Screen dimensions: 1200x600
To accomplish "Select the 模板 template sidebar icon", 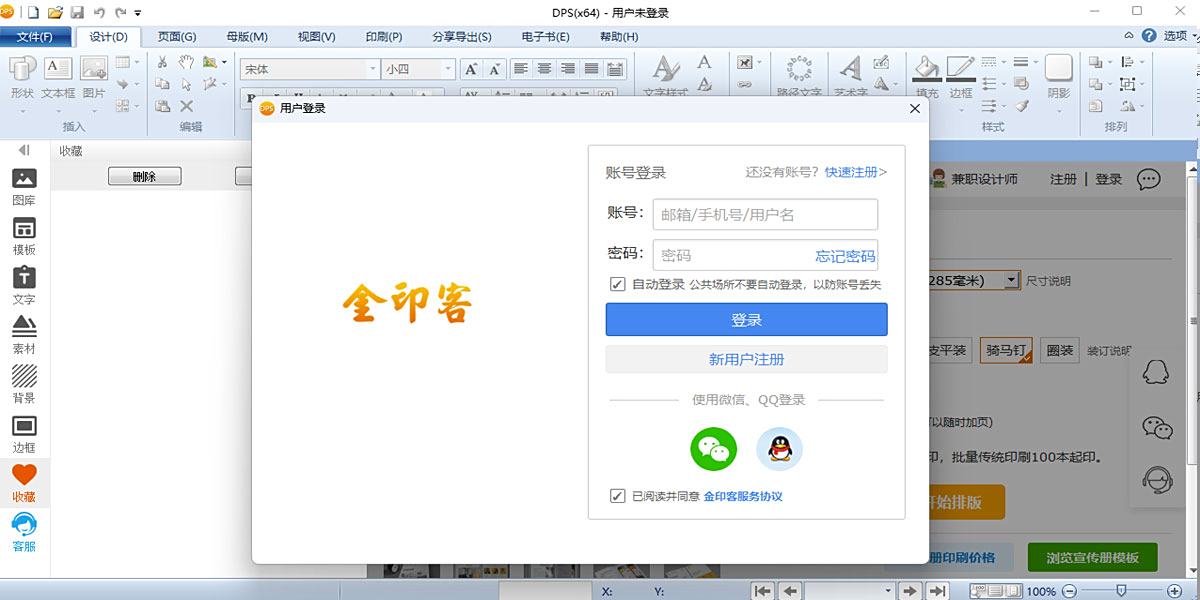I will coord(24,237).
